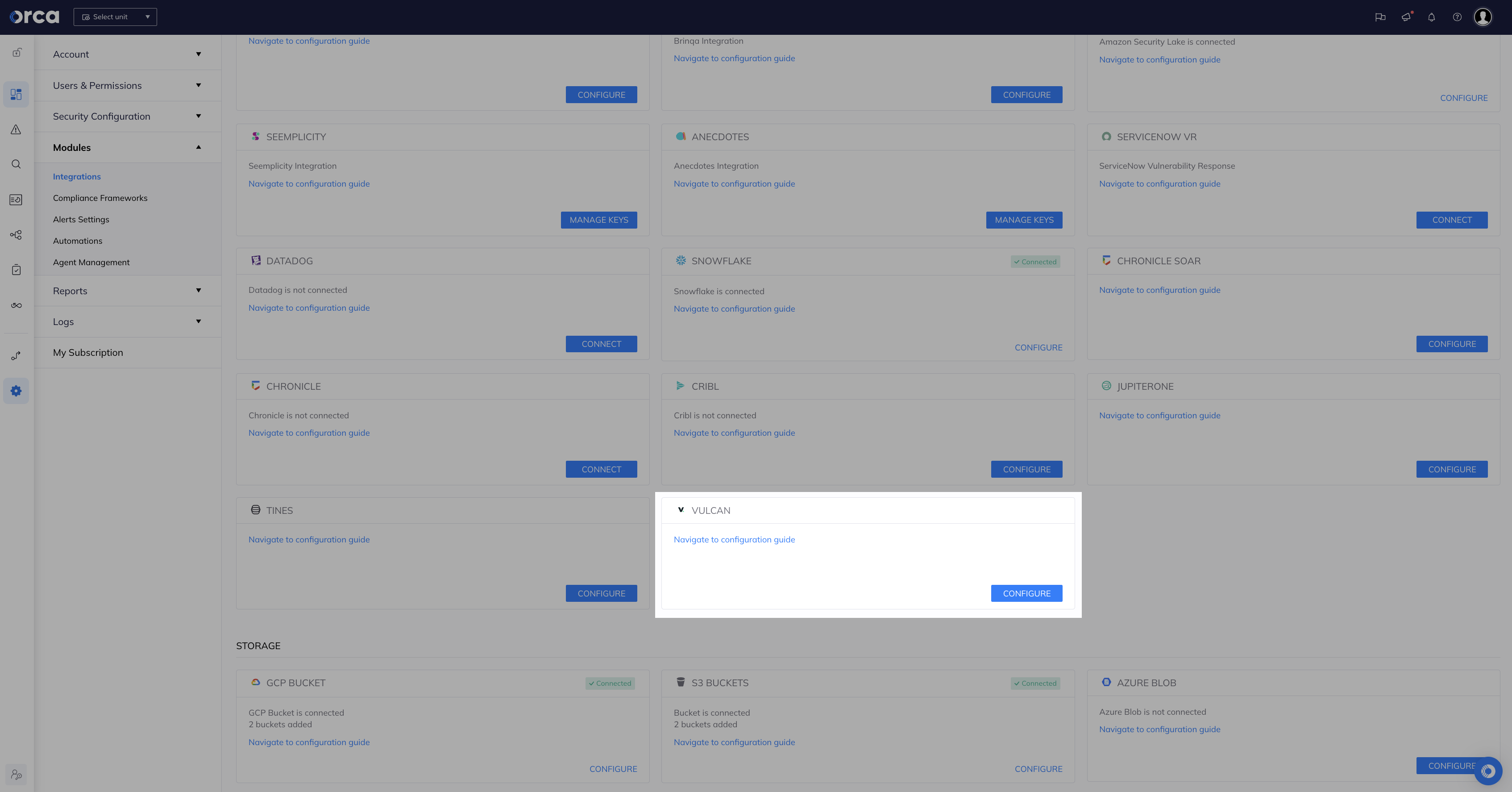Click the Help question mark icon

(x=1457, y=17)
